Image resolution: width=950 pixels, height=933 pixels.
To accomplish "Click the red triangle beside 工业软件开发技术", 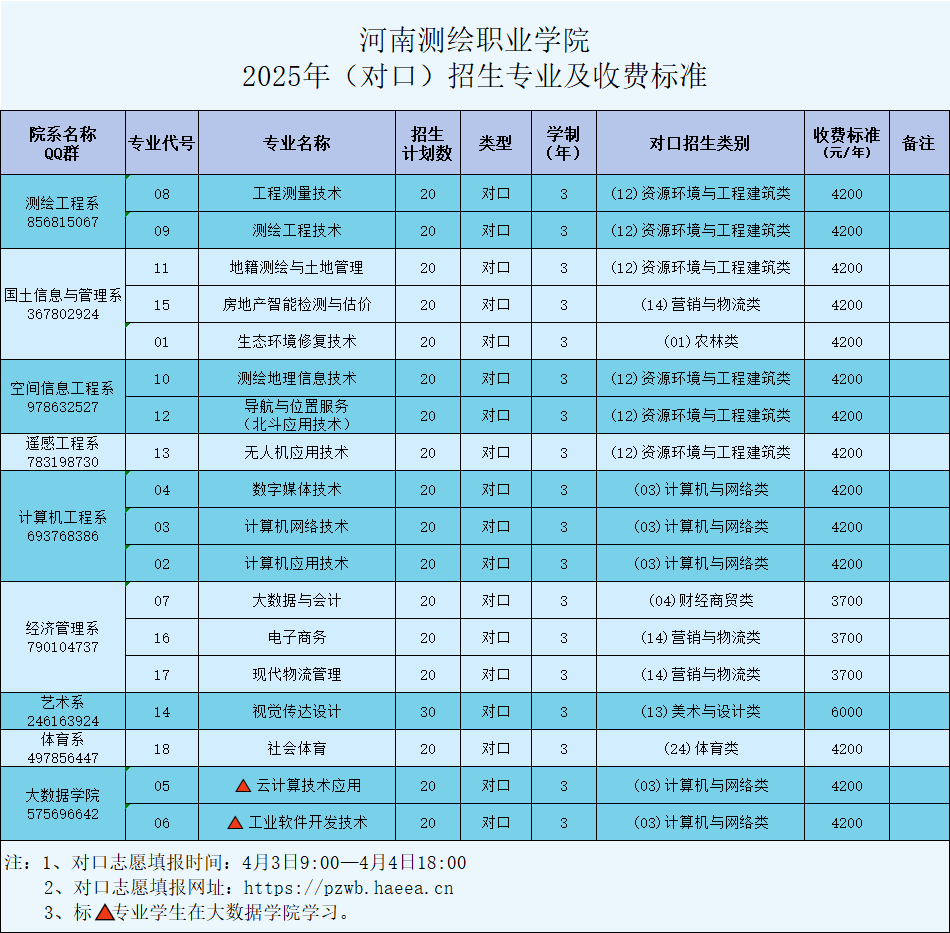I will tap(235, 823).
